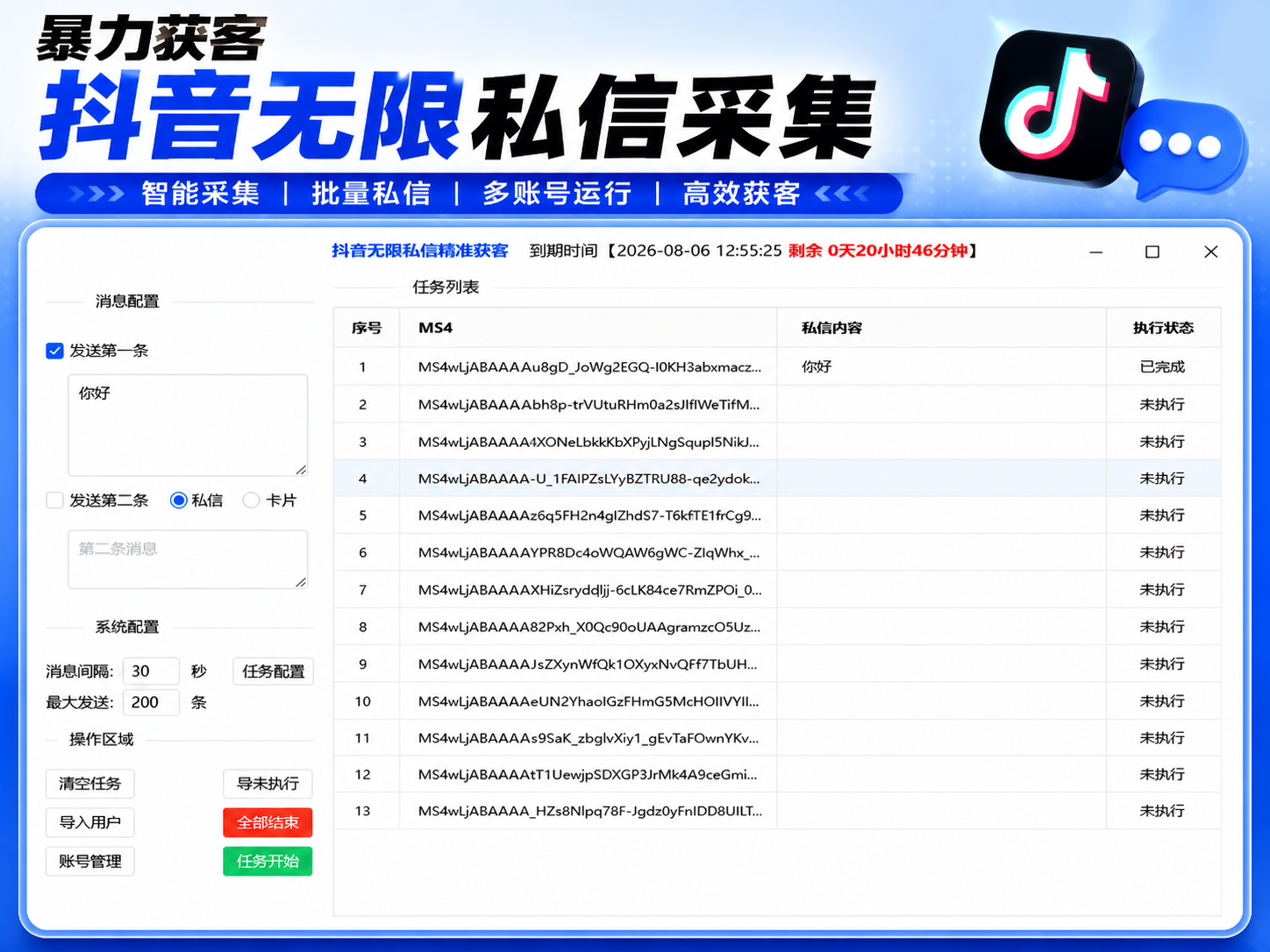
Task: Click the 第二条消息 text area
Action: pos(188,559)
